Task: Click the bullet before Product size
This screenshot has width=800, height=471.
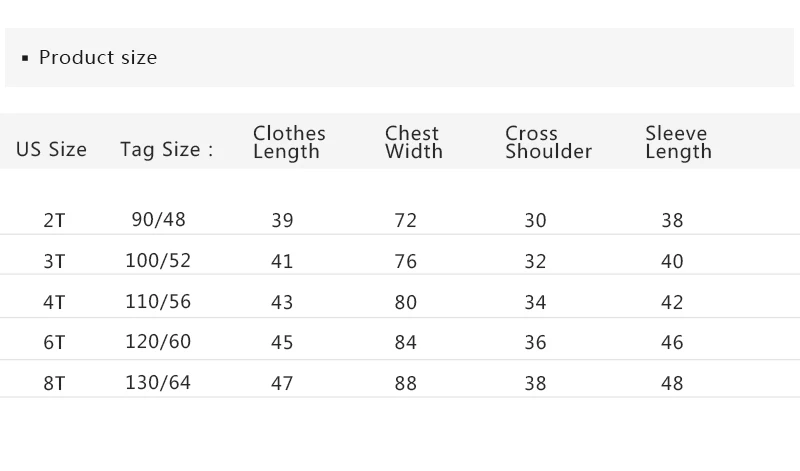Action: (25, 59)
